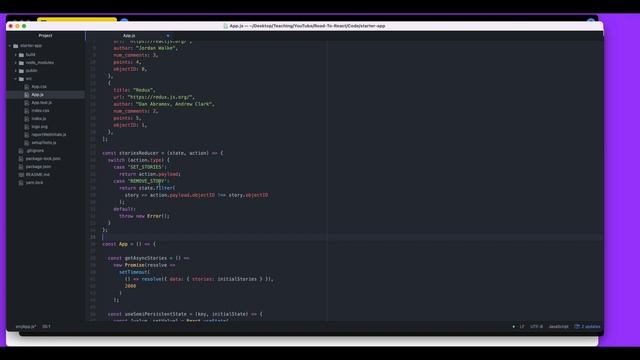Image resolution: width=640 pixels, height=360 pixels.
Task: Click the 2000 timeout value
Action: (x=130, y=286)
